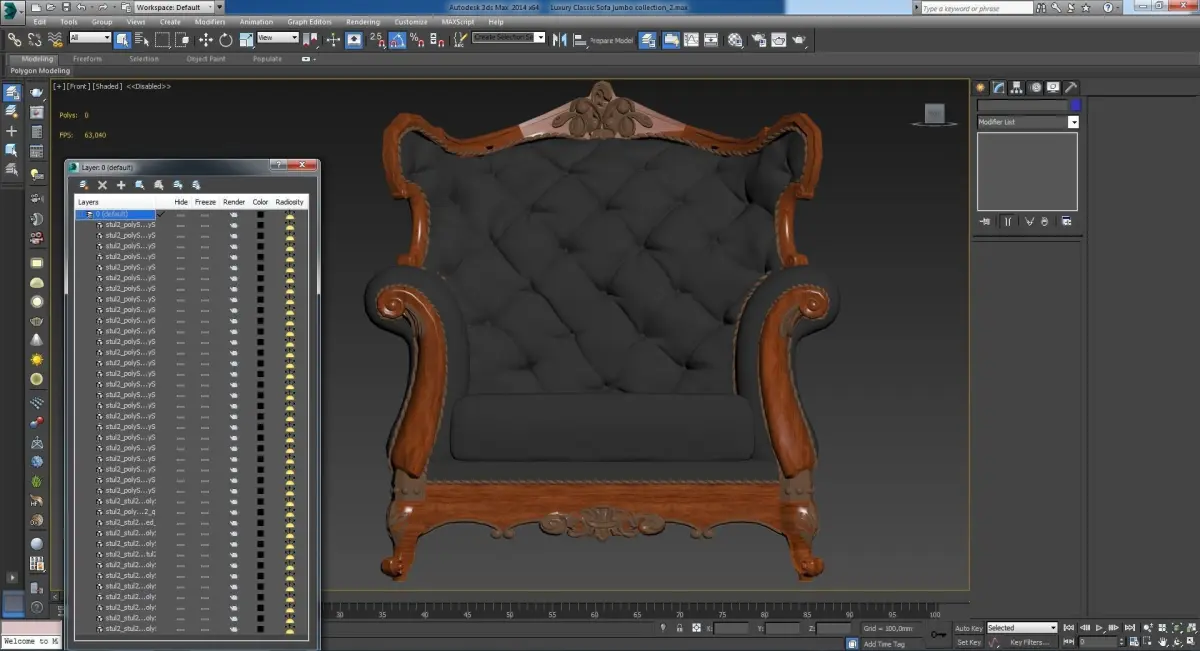
Task: Toggle the Angle Snap button
Action: click(397, 40)
